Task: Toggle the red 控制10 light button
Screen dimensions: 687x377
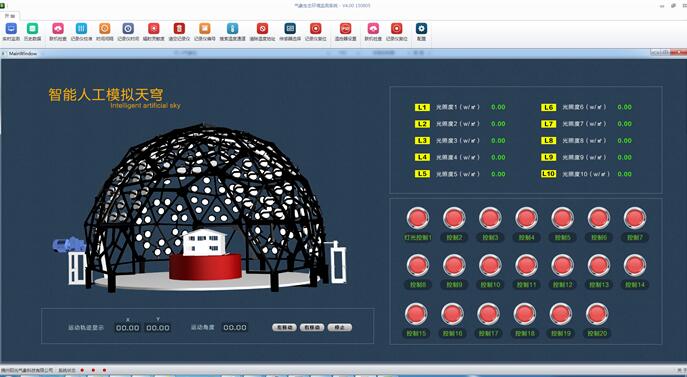Action: tap(490, 265)
